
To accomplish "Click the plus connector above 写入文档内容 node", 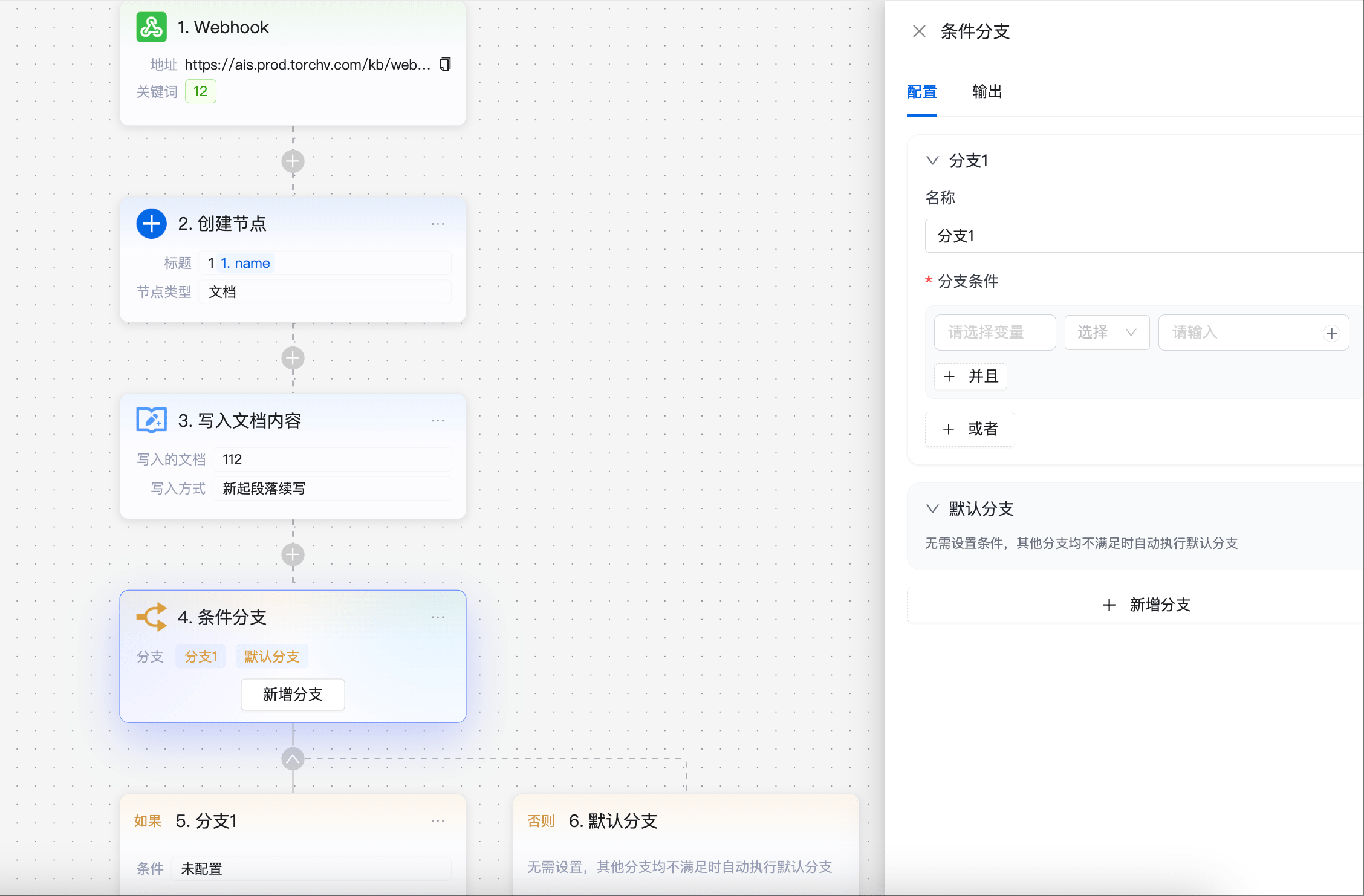I will (x=293, y=358).
